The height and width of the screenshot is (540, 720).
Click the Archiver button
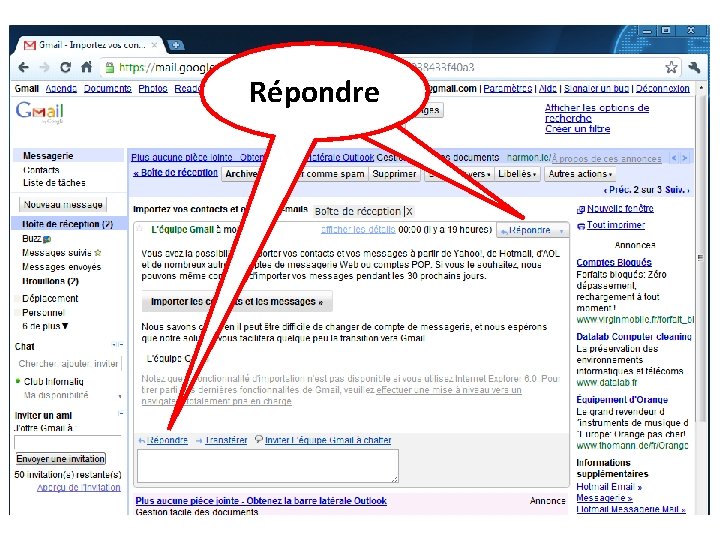tap(241, 174)
